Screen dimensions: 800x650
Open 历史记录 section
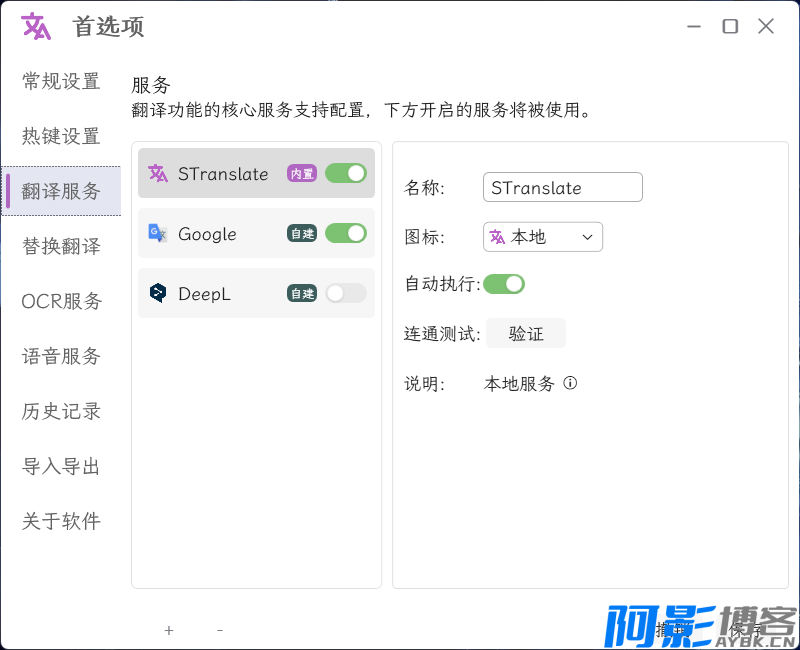point(61,411)
